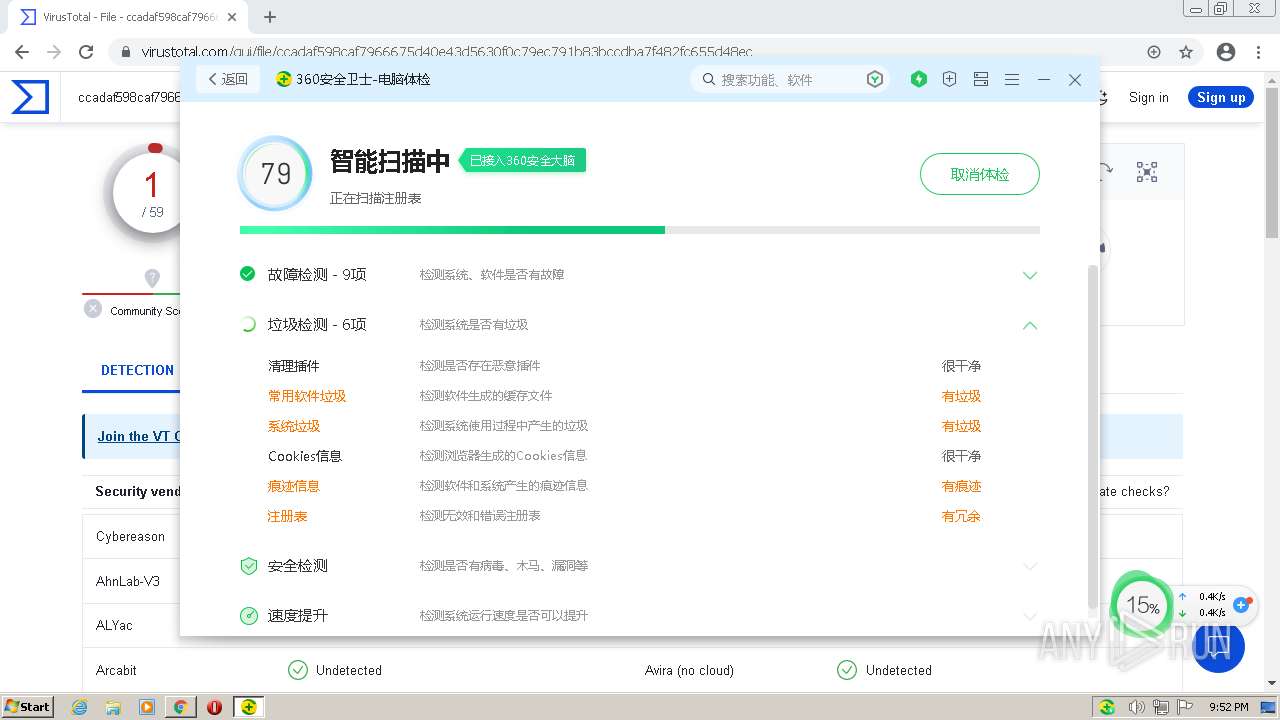Click the blue plus icon on speed widget
The image size is (1280, 720).
click(x=1242, y=604)
